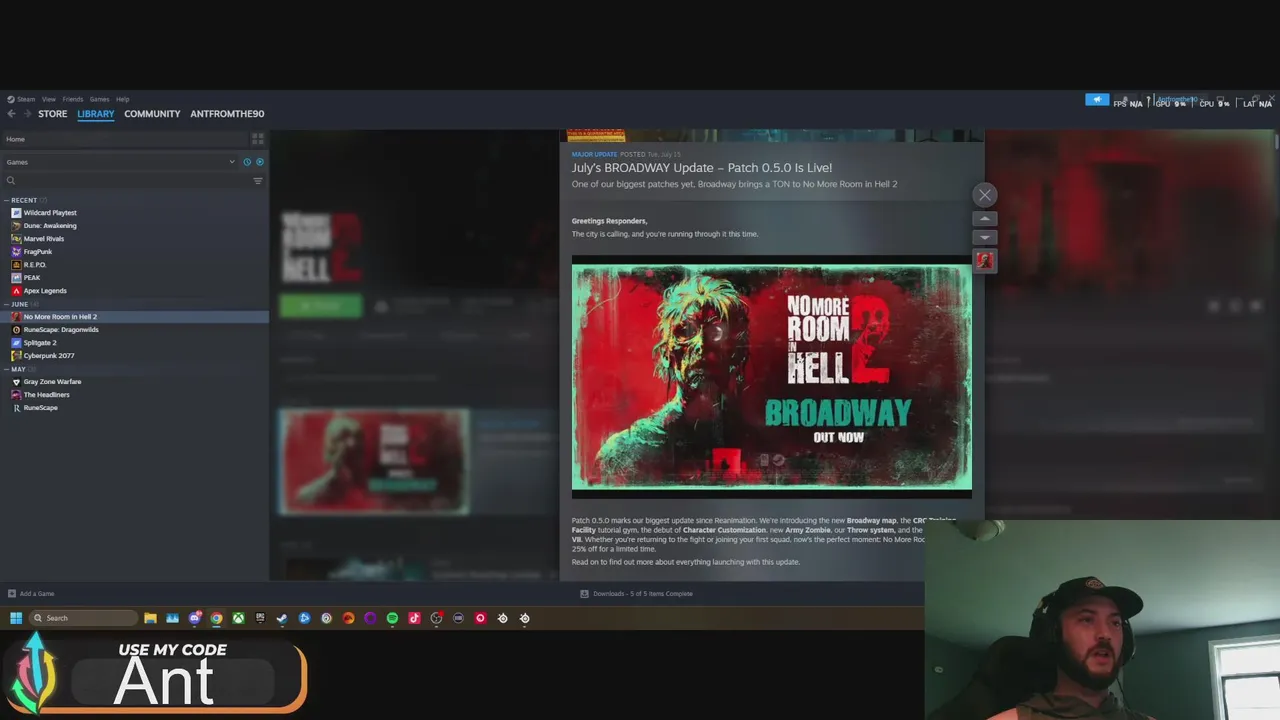
Task: Open Discord from the taskbar
Action: tap(194, 618)
